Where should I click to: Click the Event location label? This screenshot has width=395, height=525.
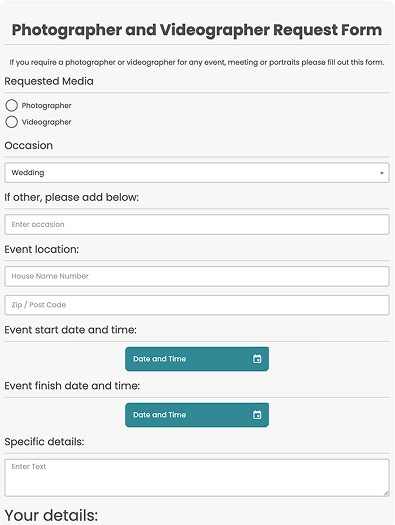(x=42, y=249)
